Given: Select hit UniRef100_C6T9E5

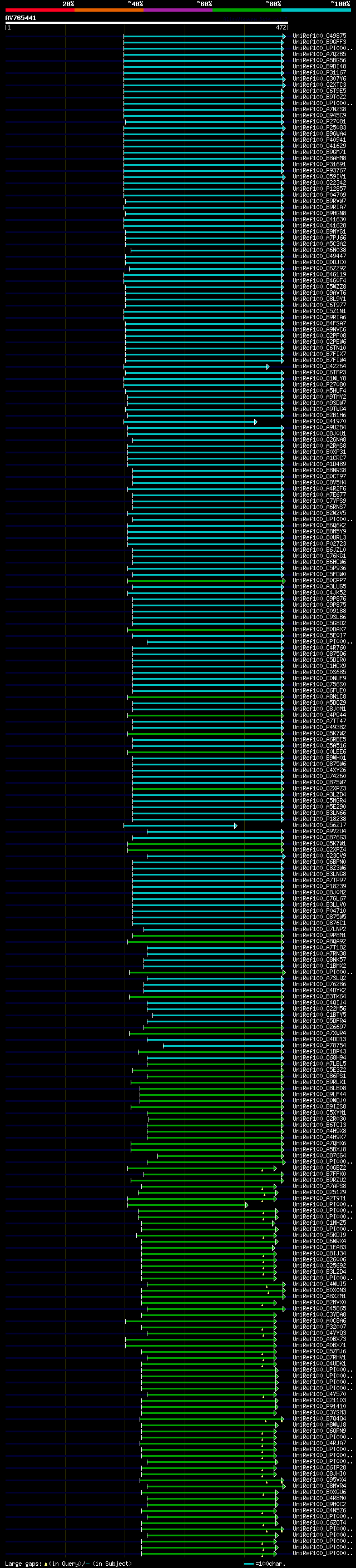Looking at the screenshot, I should click(319, 91).
